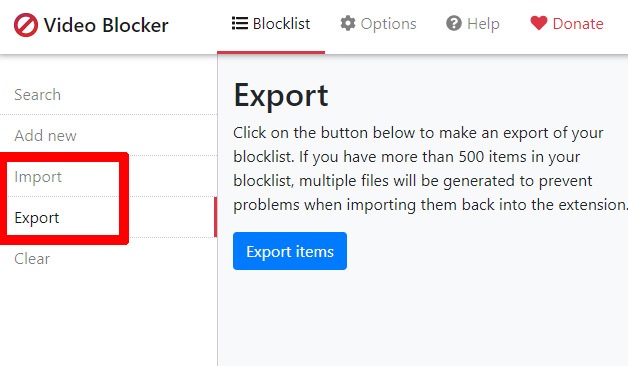Click the blue Export items button
The width and height of the screenshot is (628, 366).
coord(290,251)
